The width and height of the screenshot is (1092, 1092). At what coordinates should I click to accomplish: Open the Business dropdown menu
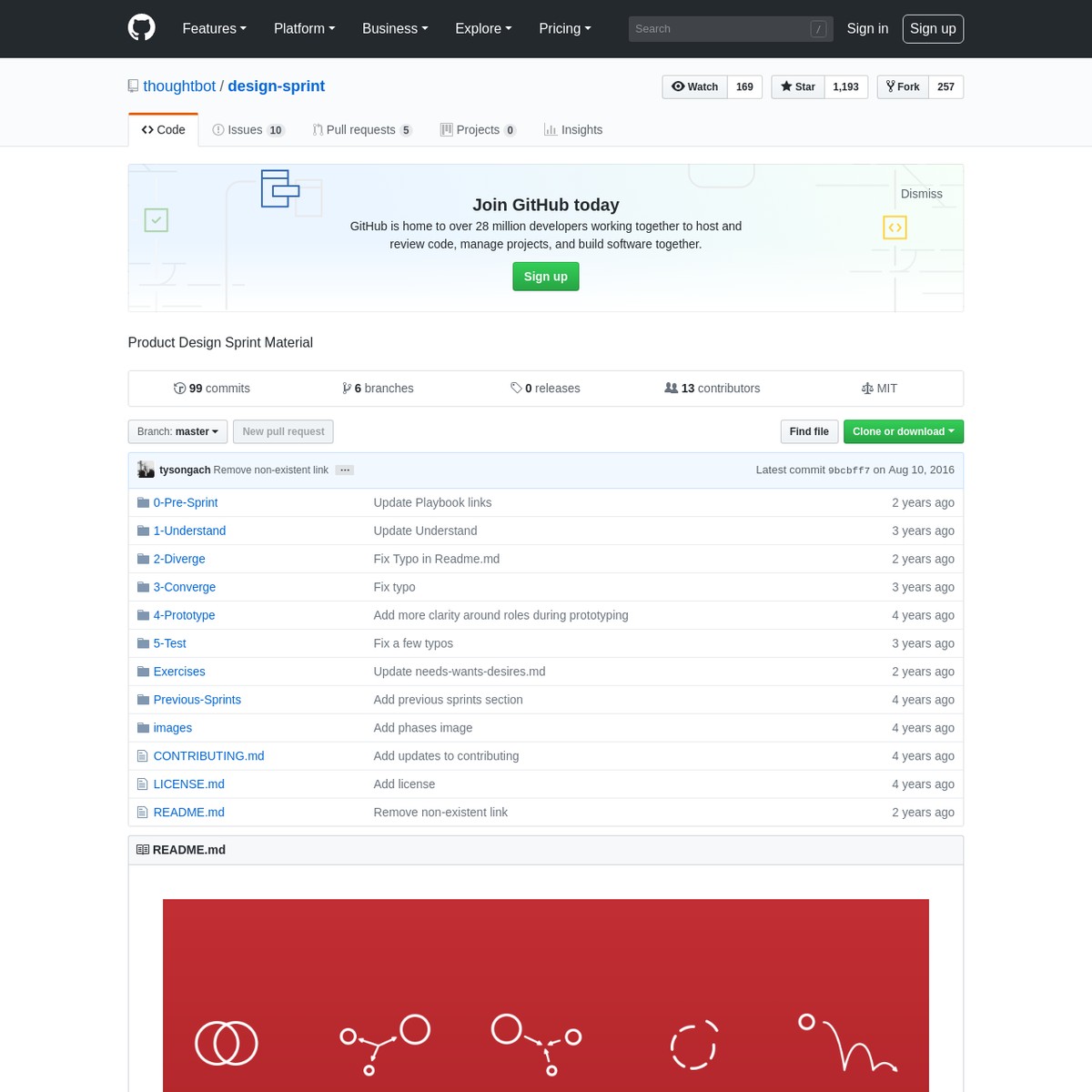click(x=395, y=29)
